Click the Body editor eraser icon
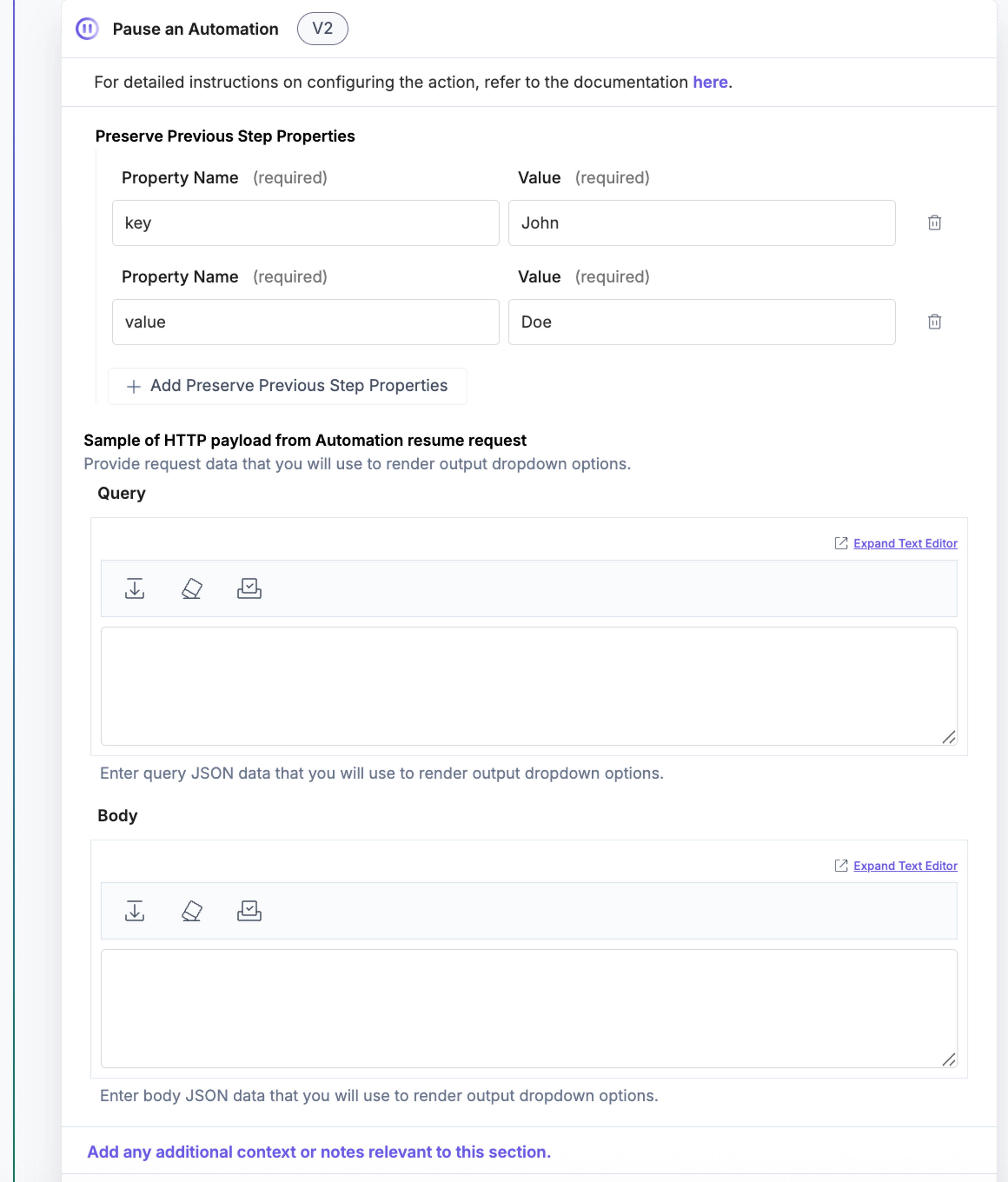The image size is (1008, 1182). pyautogui.click(x=192, y=911)
